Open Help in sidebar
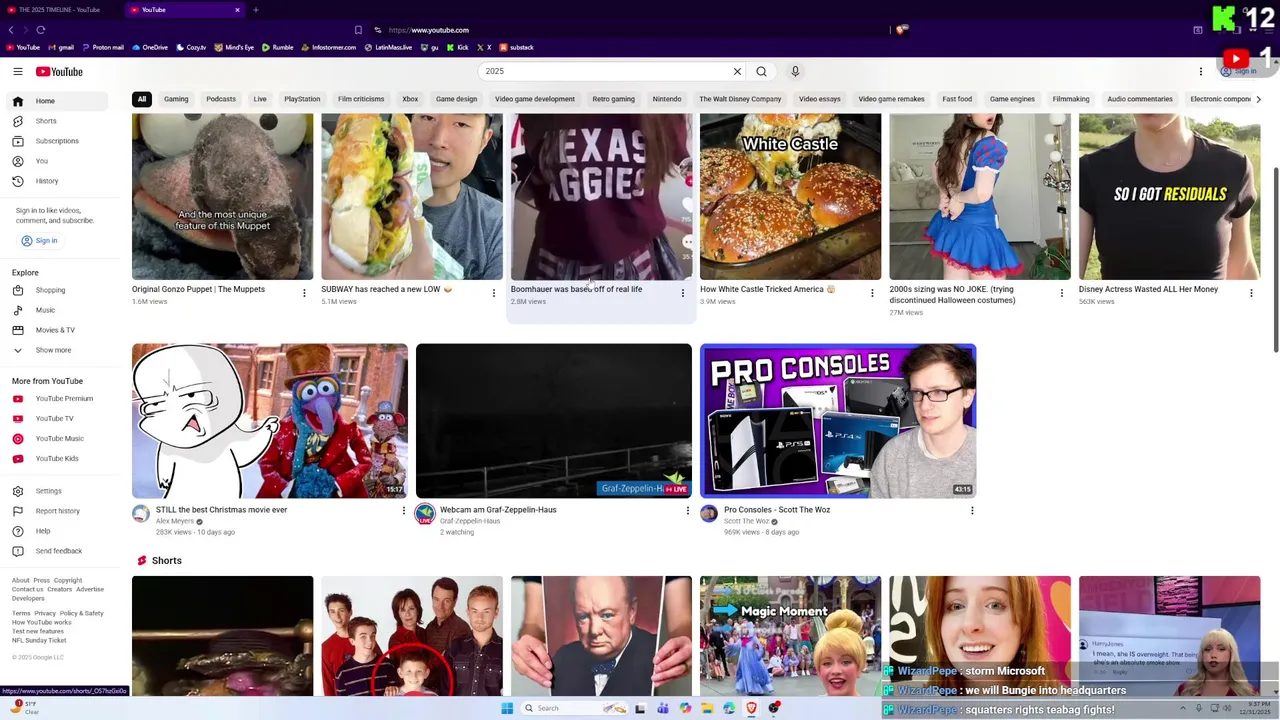 (x=58, y=531)
